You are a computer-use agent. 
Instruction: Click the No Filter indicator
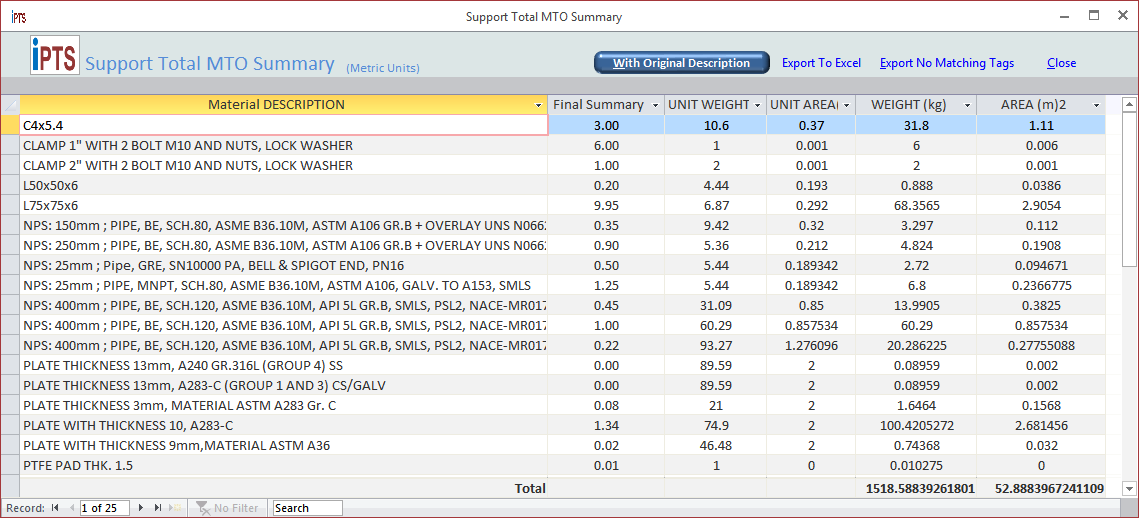[228, 508]
